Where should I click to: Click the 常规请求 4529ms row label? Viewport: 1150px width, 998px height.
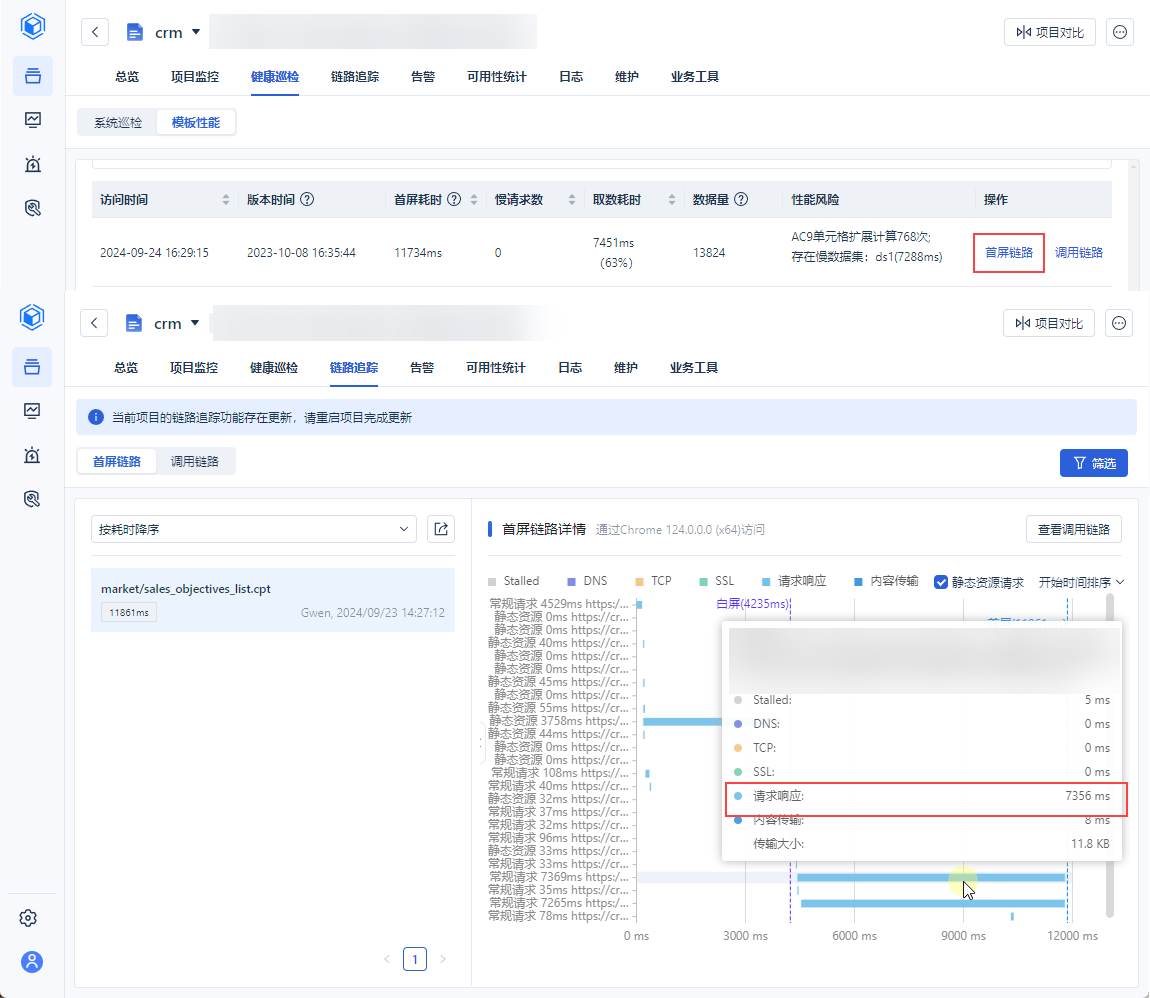pos(558,604)
